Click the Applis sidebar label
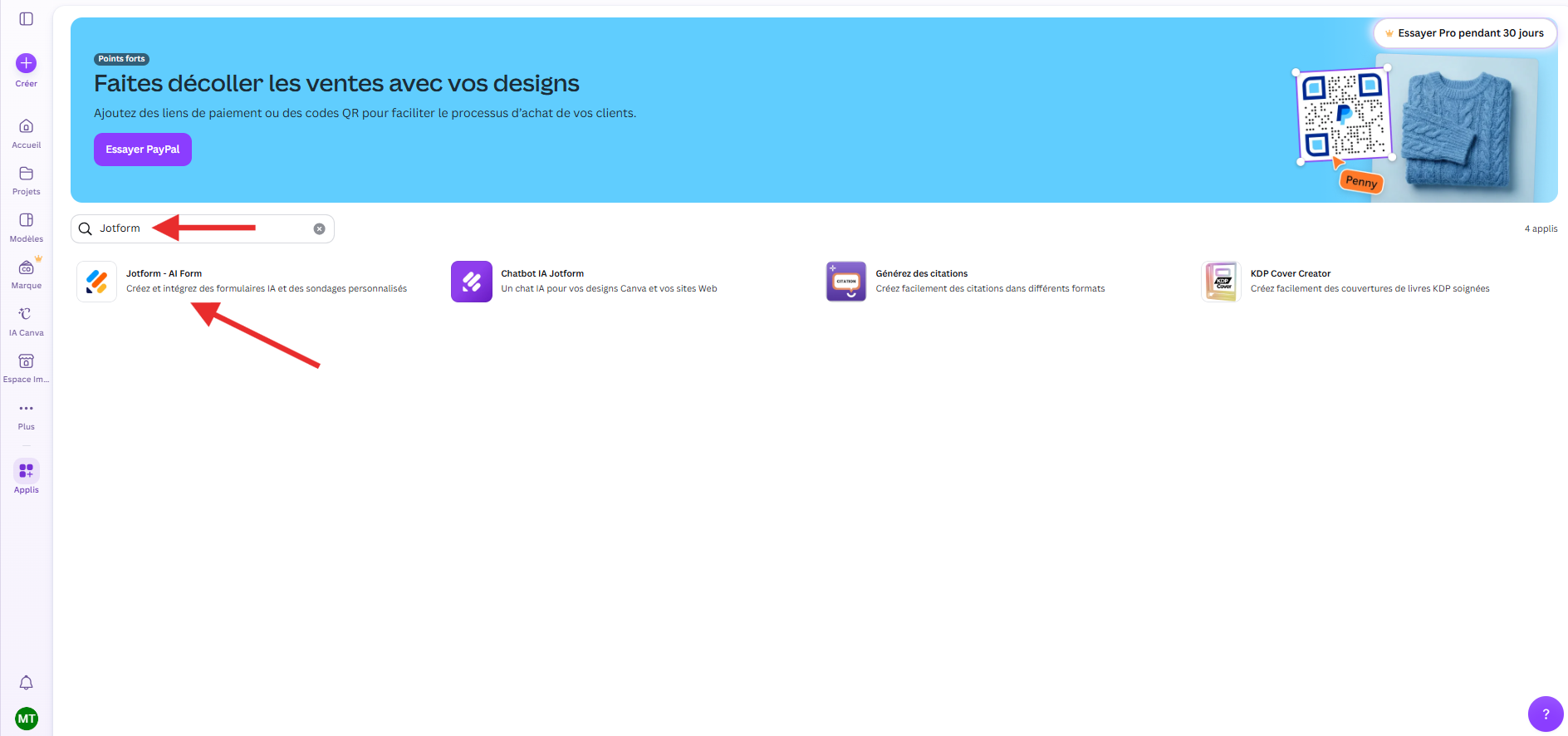Viewport: 1568px width, 736px height. [x=27, y=490]
